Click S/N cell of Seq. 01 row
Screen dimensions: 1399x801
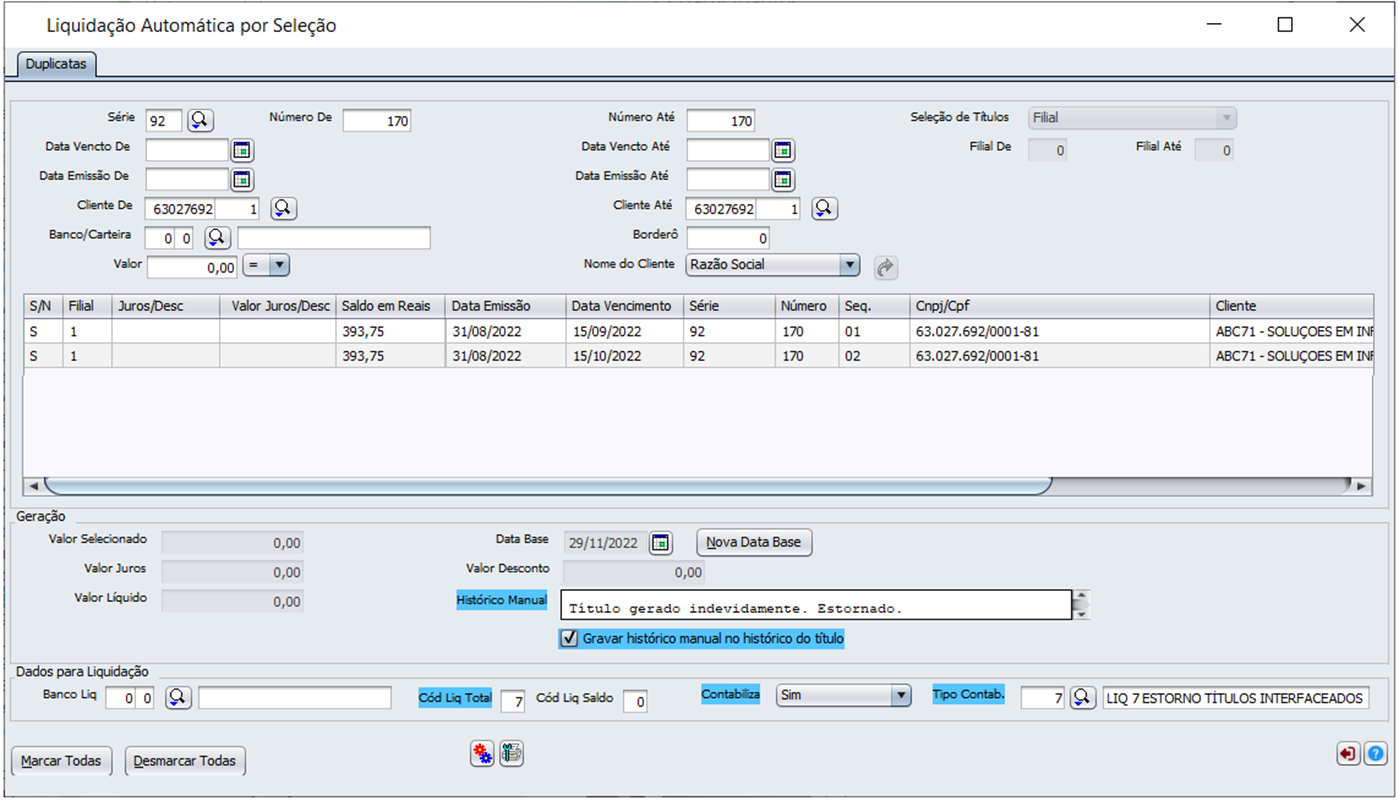pos(43,331)
